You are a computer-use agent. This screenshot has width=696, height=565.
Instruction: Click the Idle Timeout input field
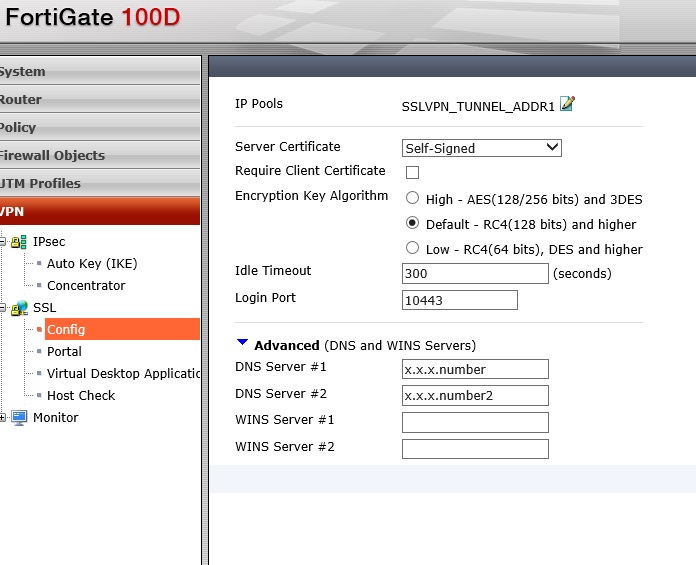475,273
